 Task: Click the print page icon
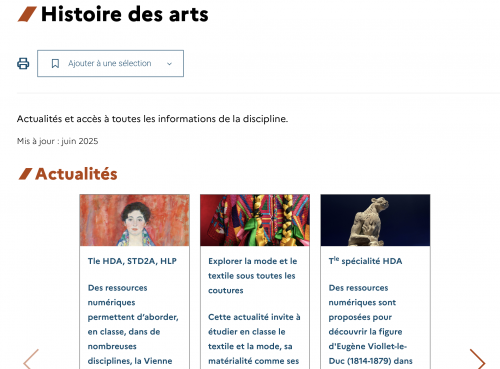[23, 63]
